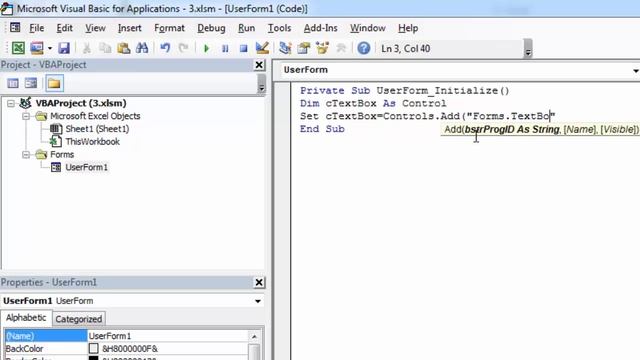This screenshot has height=360, width=640.
Task: Select the (Name) property row
Action: [127, 336]
